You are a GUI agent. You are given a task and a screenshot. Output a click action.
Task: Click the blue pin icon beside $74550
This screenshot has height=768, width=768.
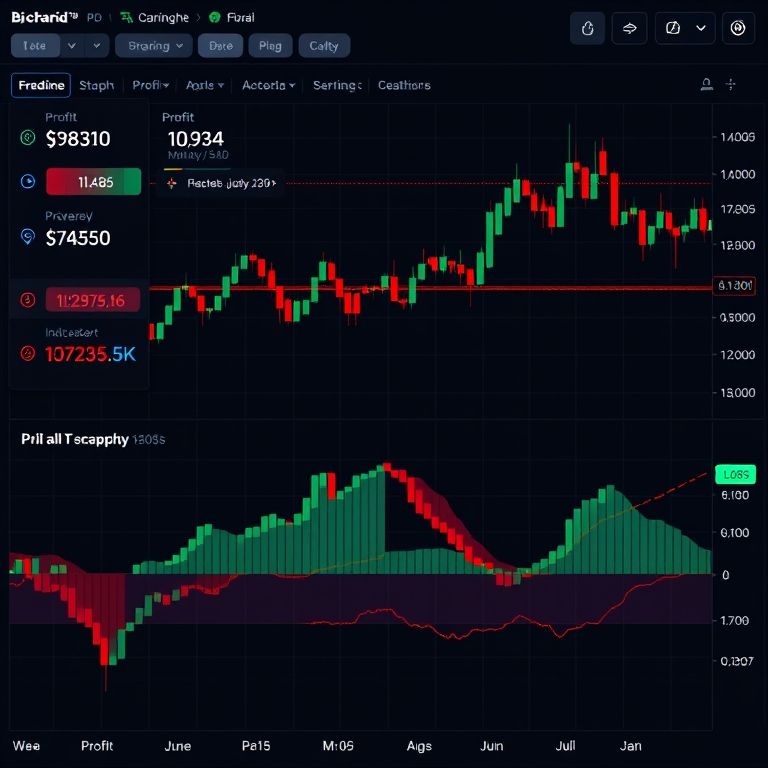(x=28, y=237)
